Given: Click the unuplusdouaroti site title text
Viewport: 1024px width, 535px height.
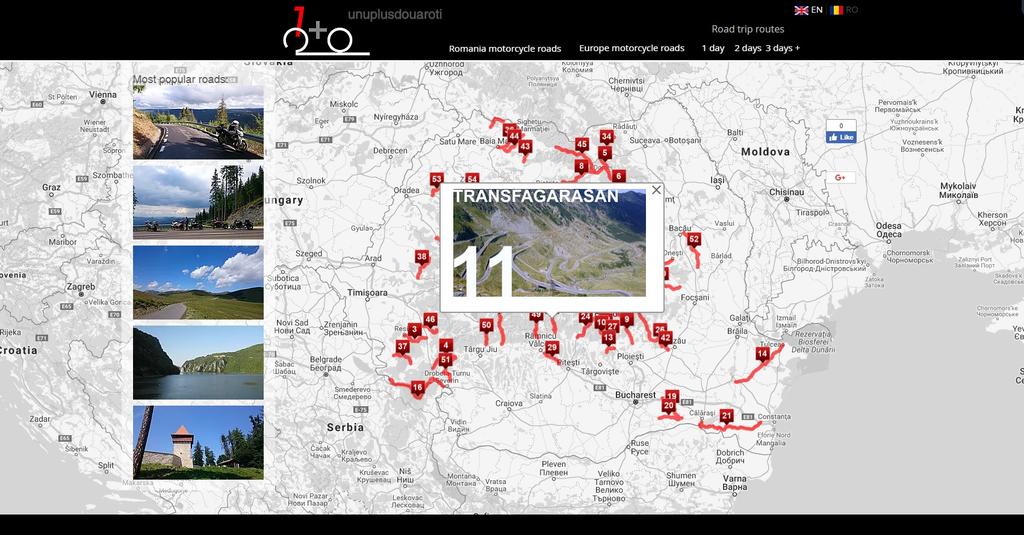Looking at the screenshot, I should point(394,14).
